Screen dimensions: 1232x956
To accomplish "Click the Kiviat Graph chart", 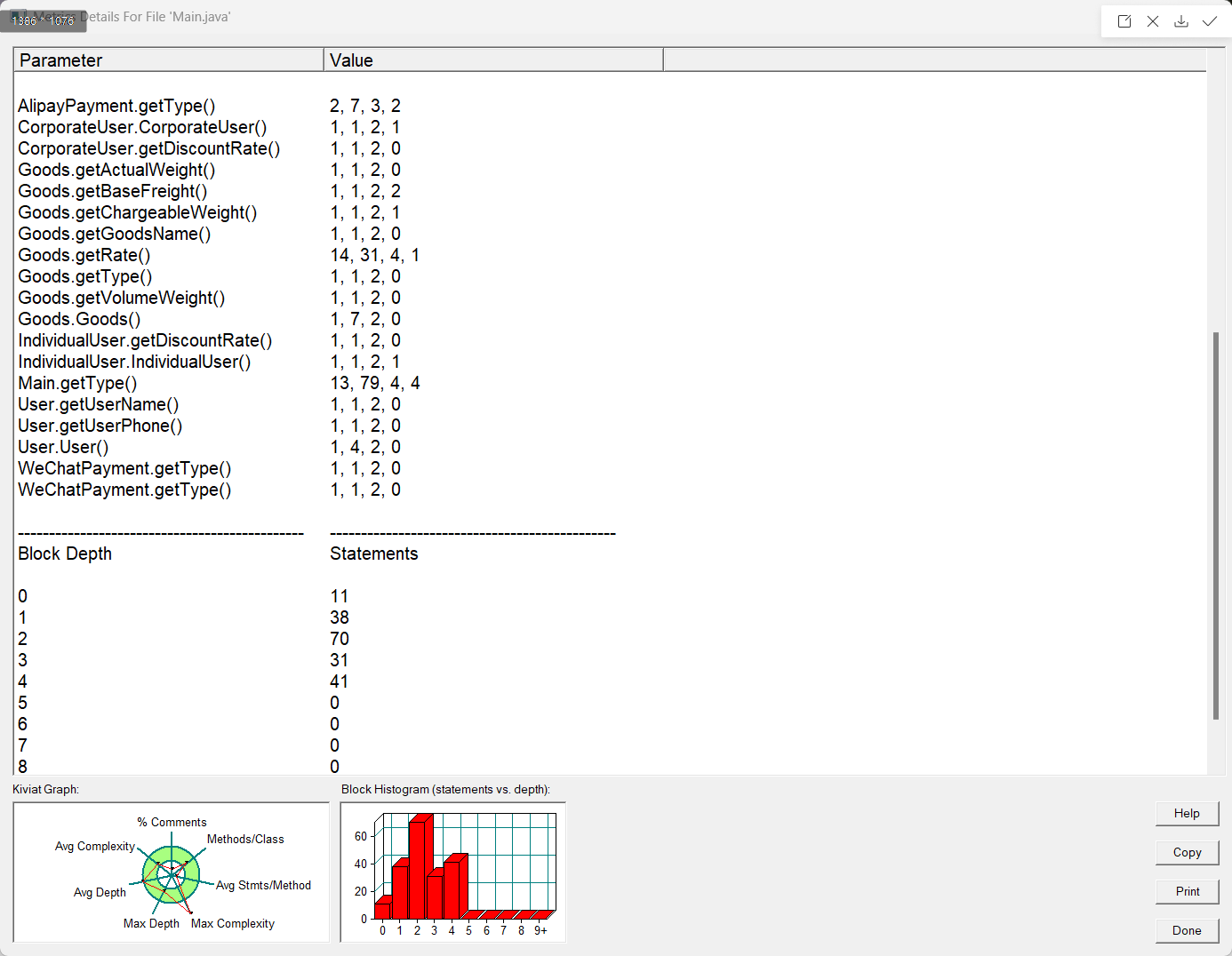I will tap(171, 872).
